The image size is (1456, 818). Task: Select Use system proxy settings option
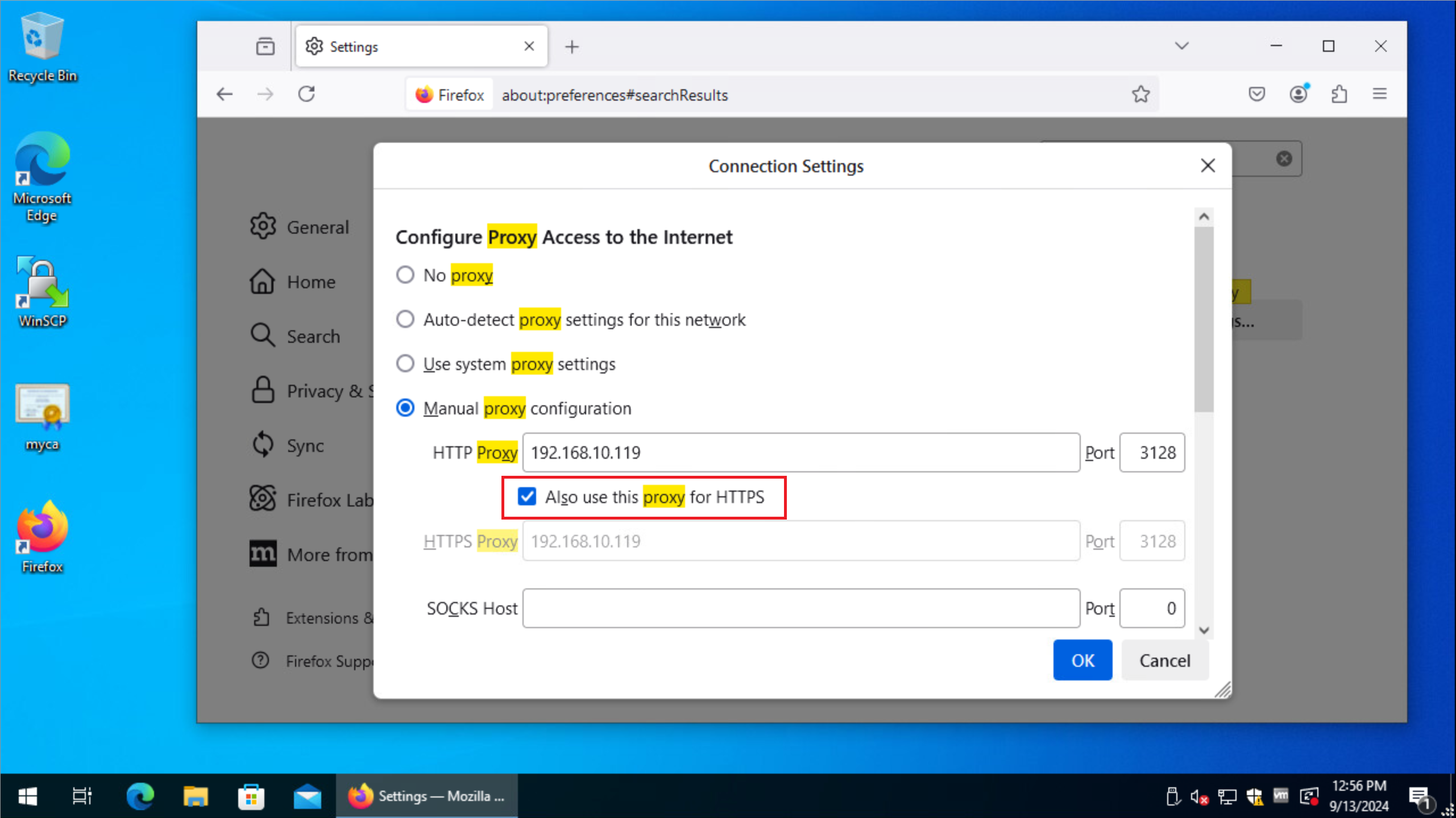(405, 363)
